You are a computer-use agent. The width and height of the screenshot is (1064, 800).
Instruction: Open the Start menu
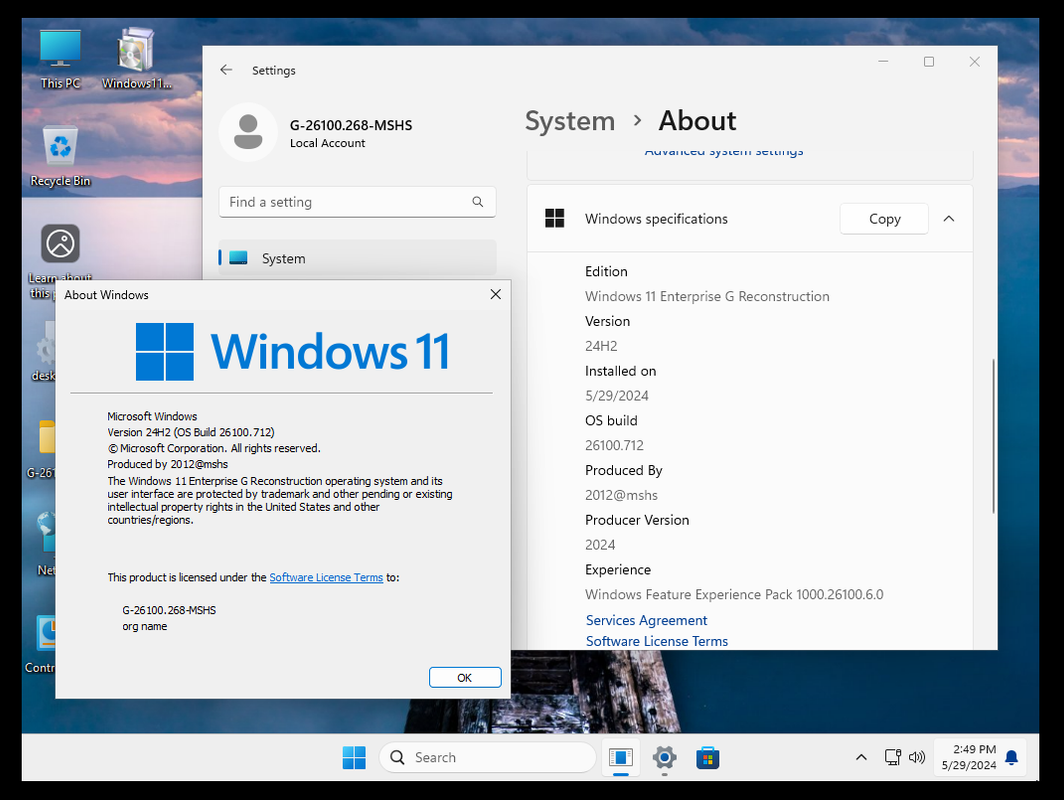point(354,757)
